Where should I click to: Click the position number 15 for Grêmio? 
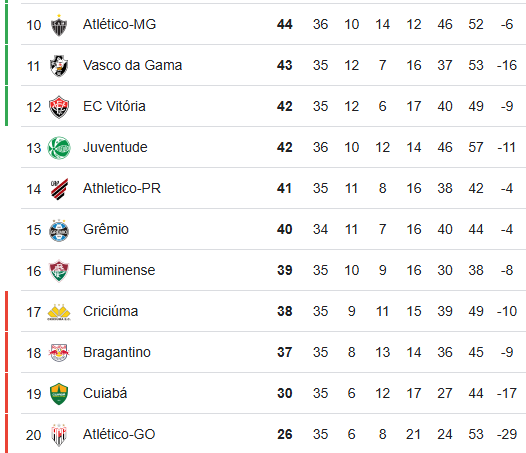[34, 230]
